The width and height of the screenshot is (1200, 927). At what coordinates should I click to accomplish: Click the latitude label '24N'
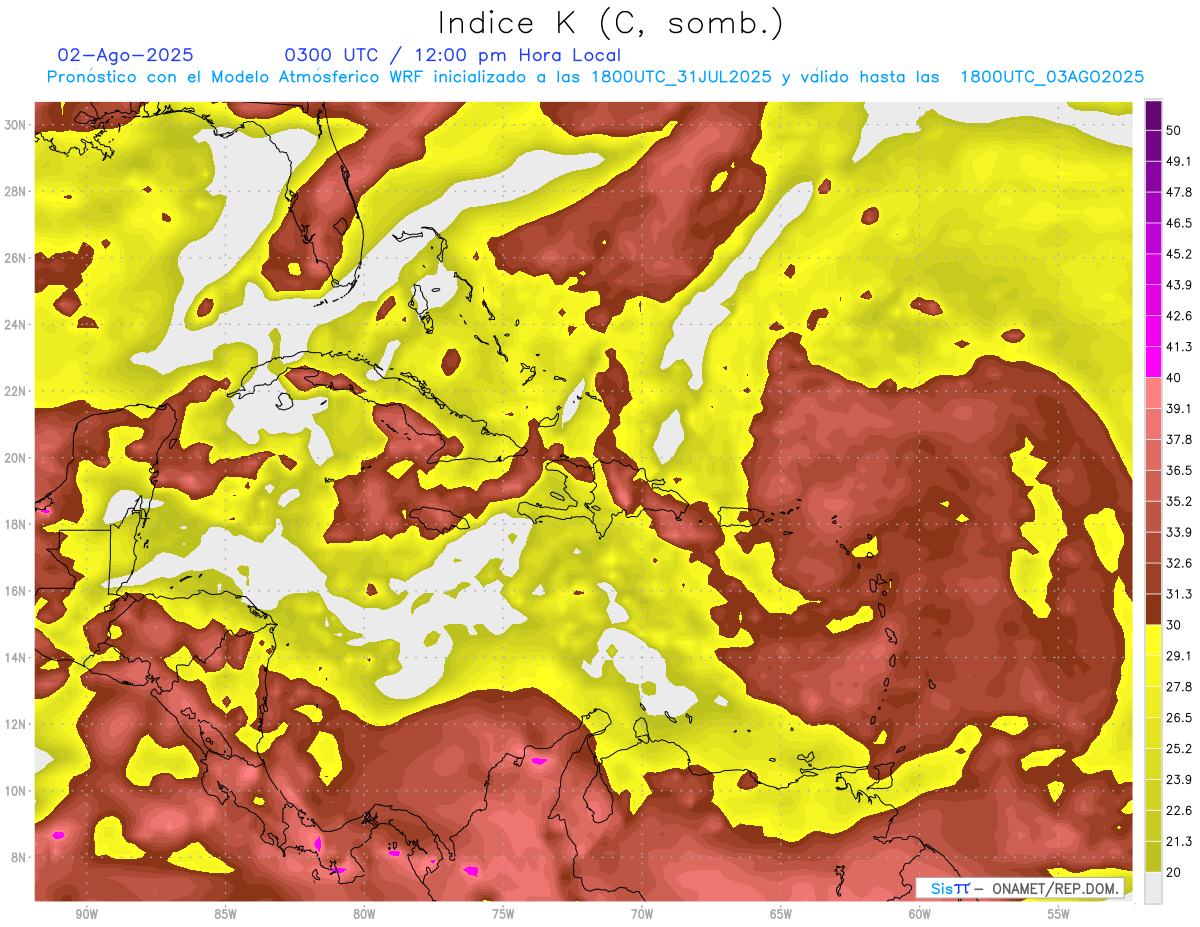point(15,325)
